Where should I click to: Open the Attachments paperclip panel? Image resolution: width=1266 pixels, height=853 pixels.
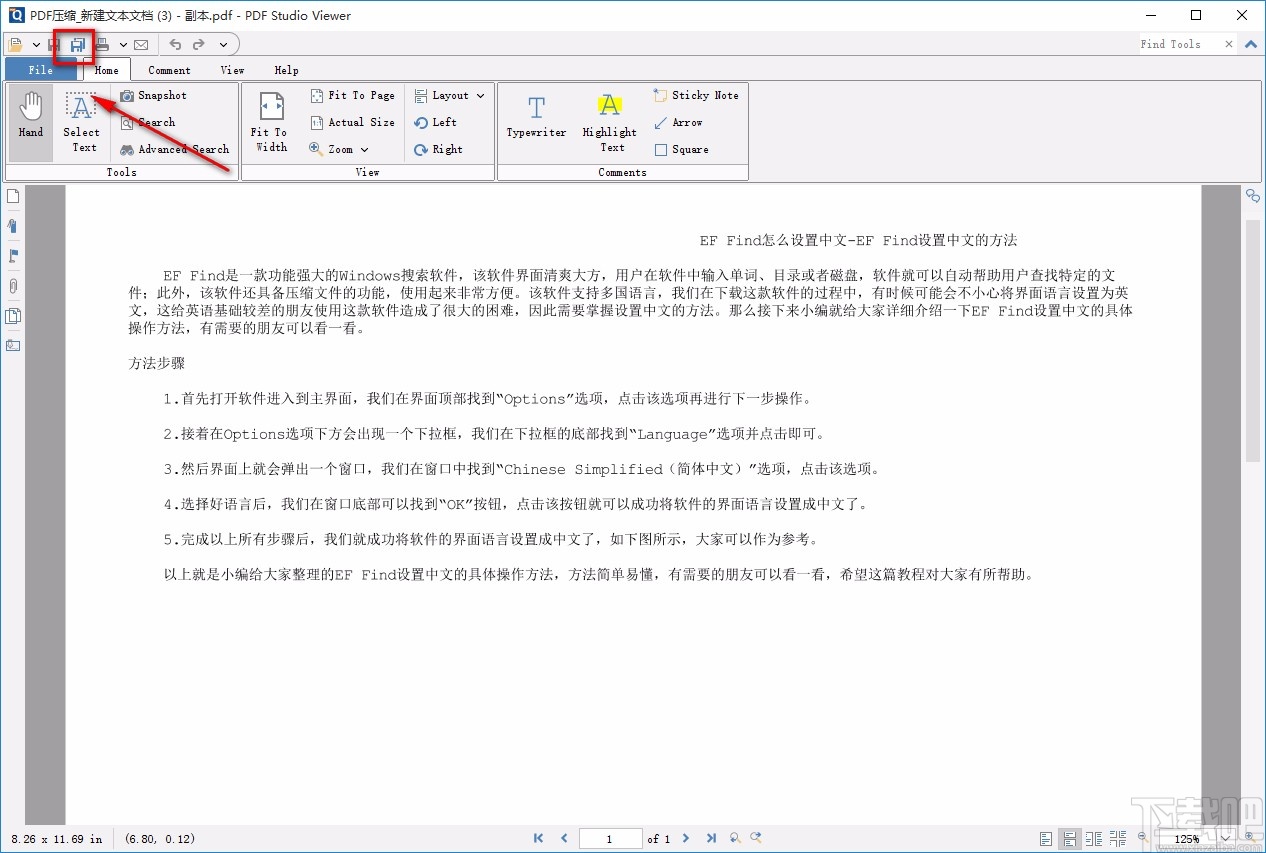[x=13, y=286]
